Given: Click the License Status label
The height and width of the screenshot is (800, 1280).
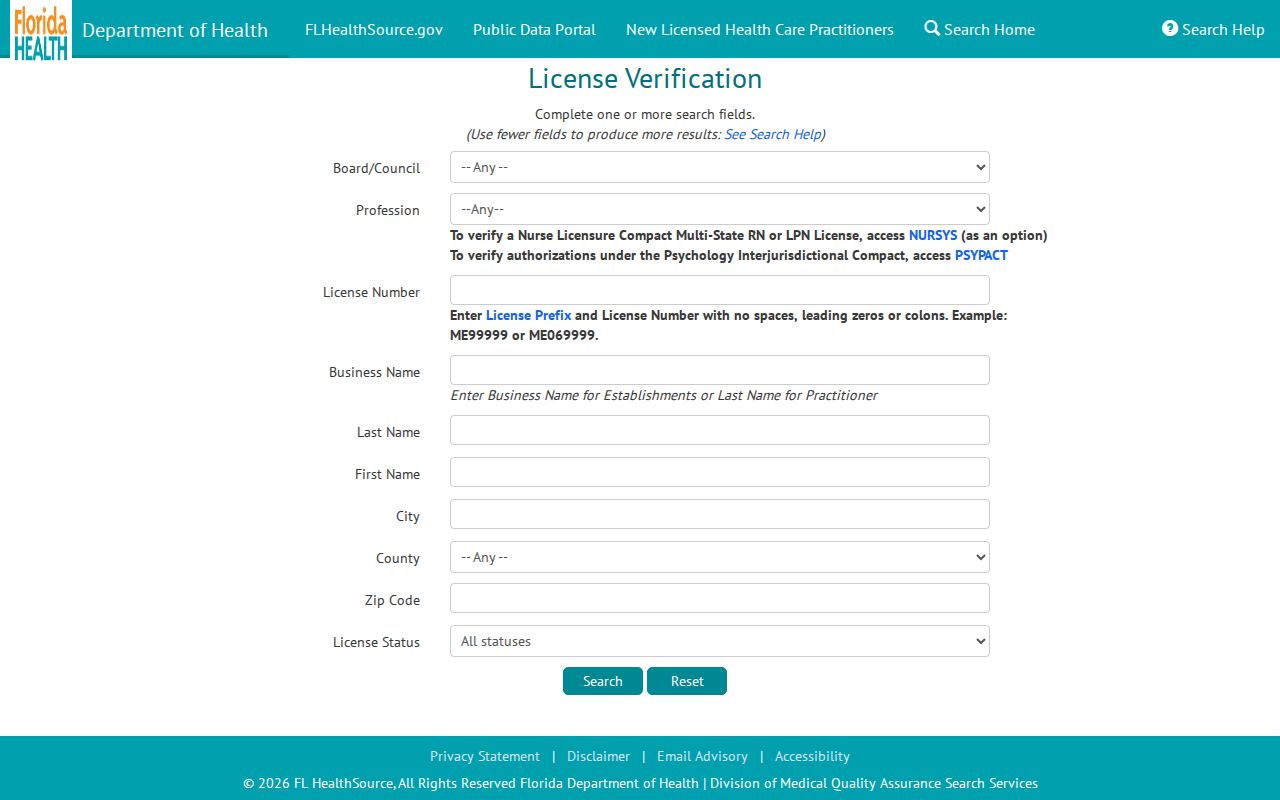Looking at the screenshot, I should pos(376,642).
